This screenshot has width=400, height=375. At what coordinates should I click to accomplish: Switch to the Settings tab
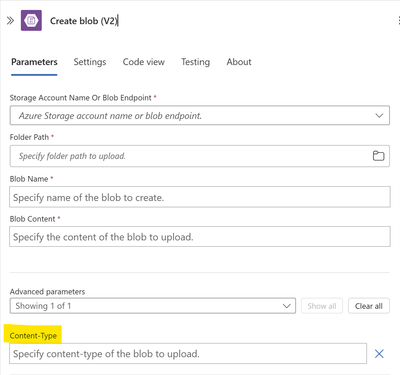click(x=90, y=62)
